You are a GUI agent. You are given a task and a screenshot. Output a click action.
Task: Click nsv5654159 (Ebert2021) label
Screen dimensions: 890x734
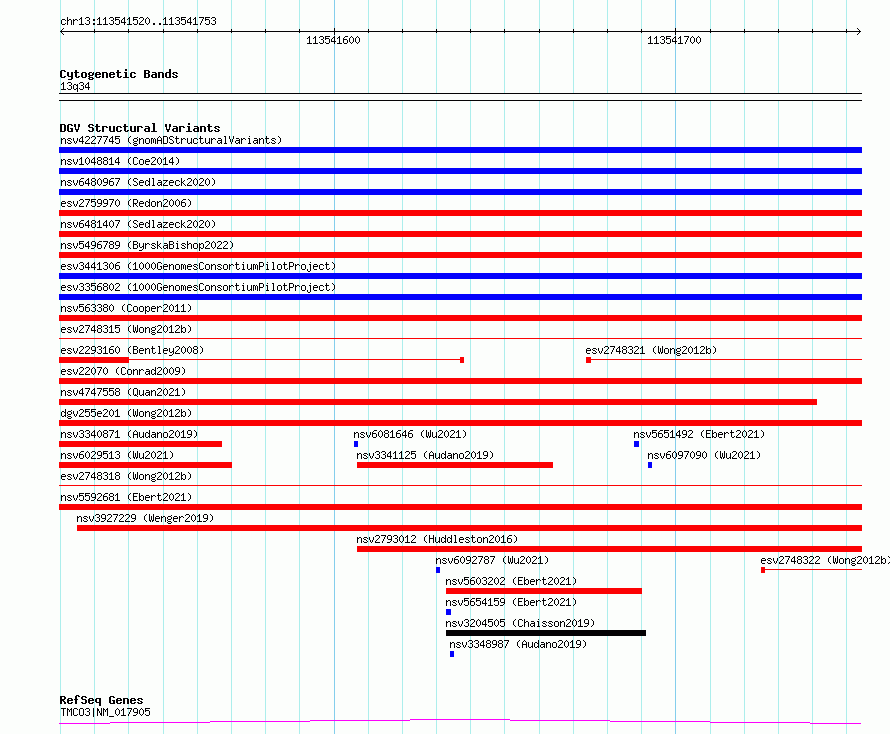(511, 602)
